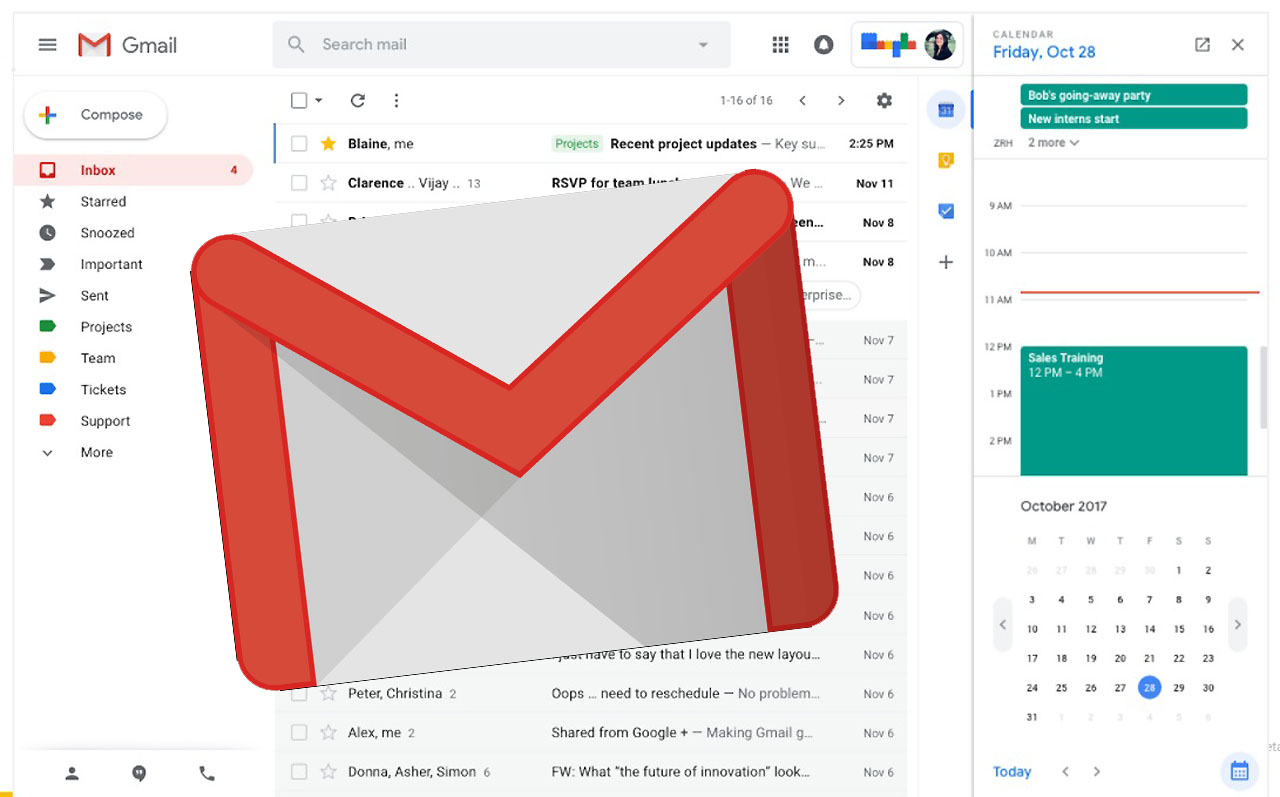Open the Tasks side panel icon
The image size is (1280, 797).
click(946, 211)
